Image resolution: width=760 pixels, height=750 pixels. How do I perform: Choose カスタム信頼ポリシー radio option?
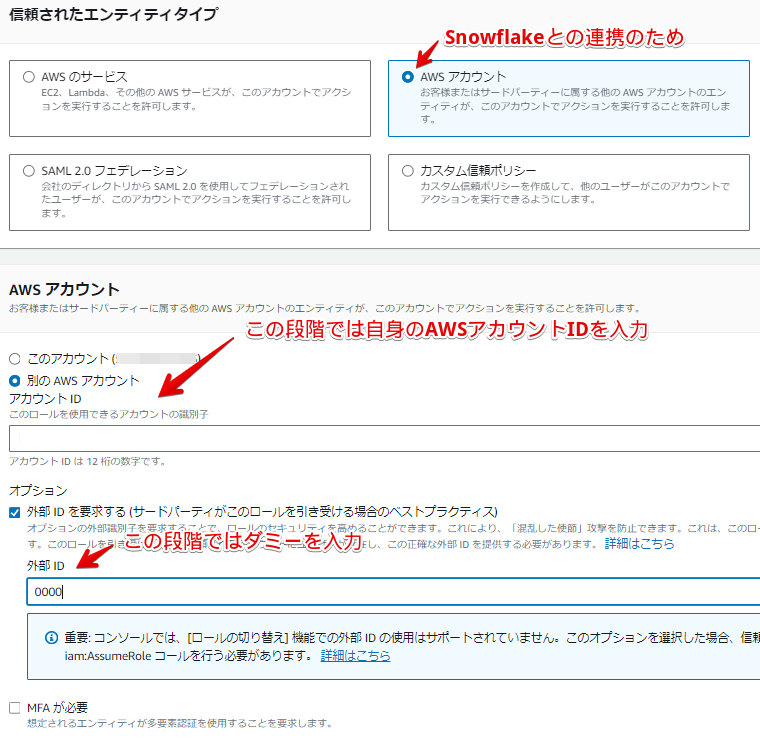coord(408,171)
